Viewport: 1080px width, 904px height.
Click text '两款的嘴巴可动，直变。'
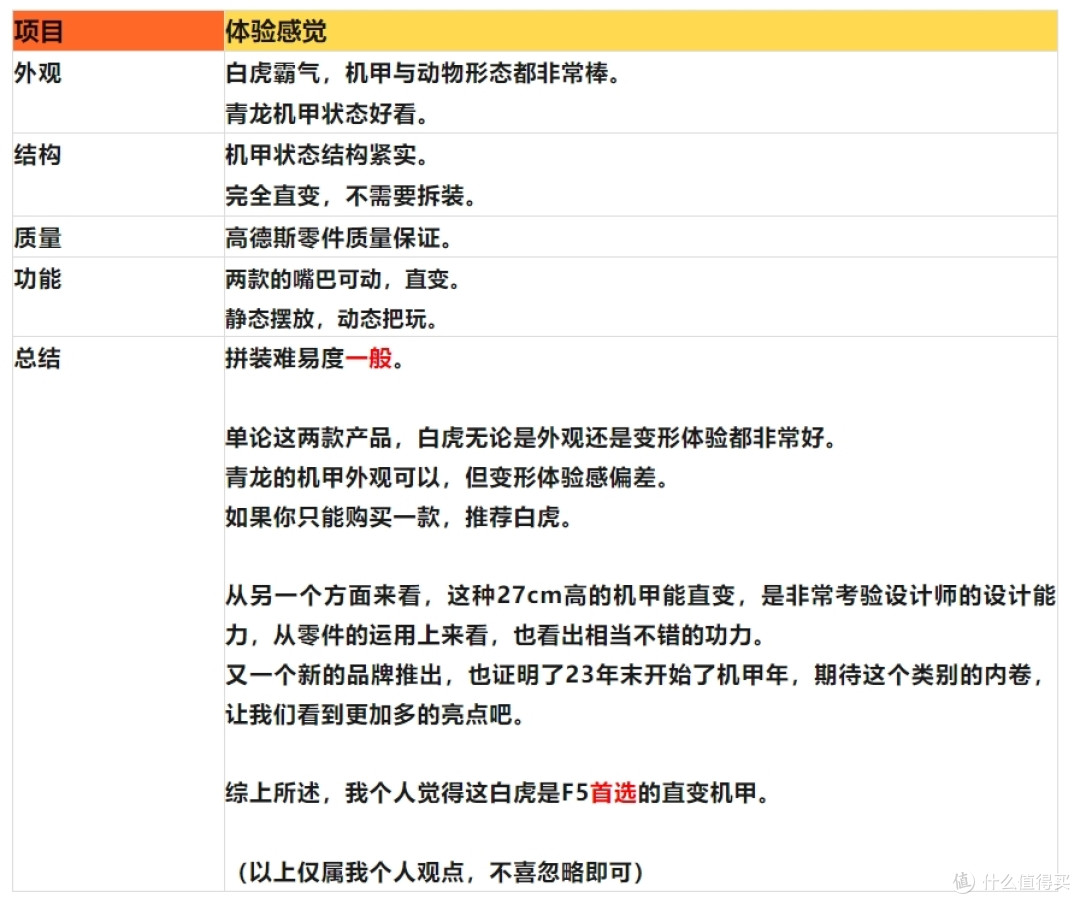click(x=342, y=279)
